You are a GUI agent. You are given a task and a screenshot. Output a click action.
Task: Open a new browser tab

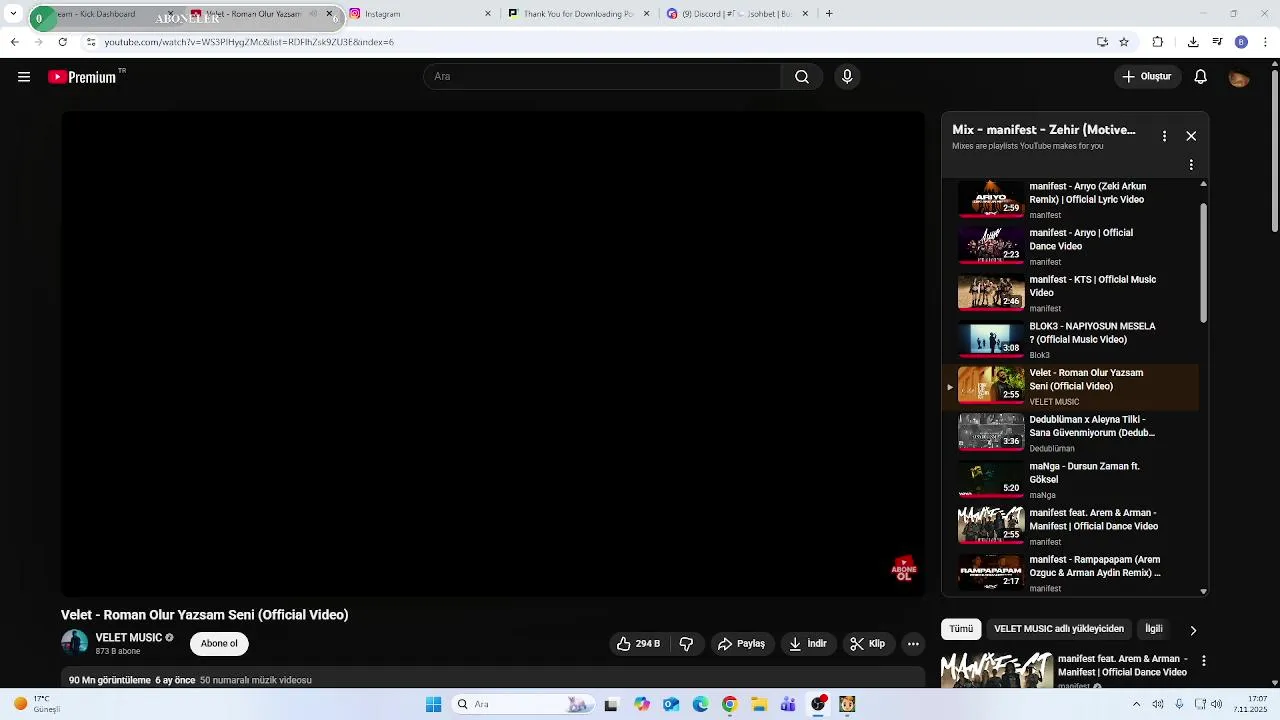coord(829,14)
